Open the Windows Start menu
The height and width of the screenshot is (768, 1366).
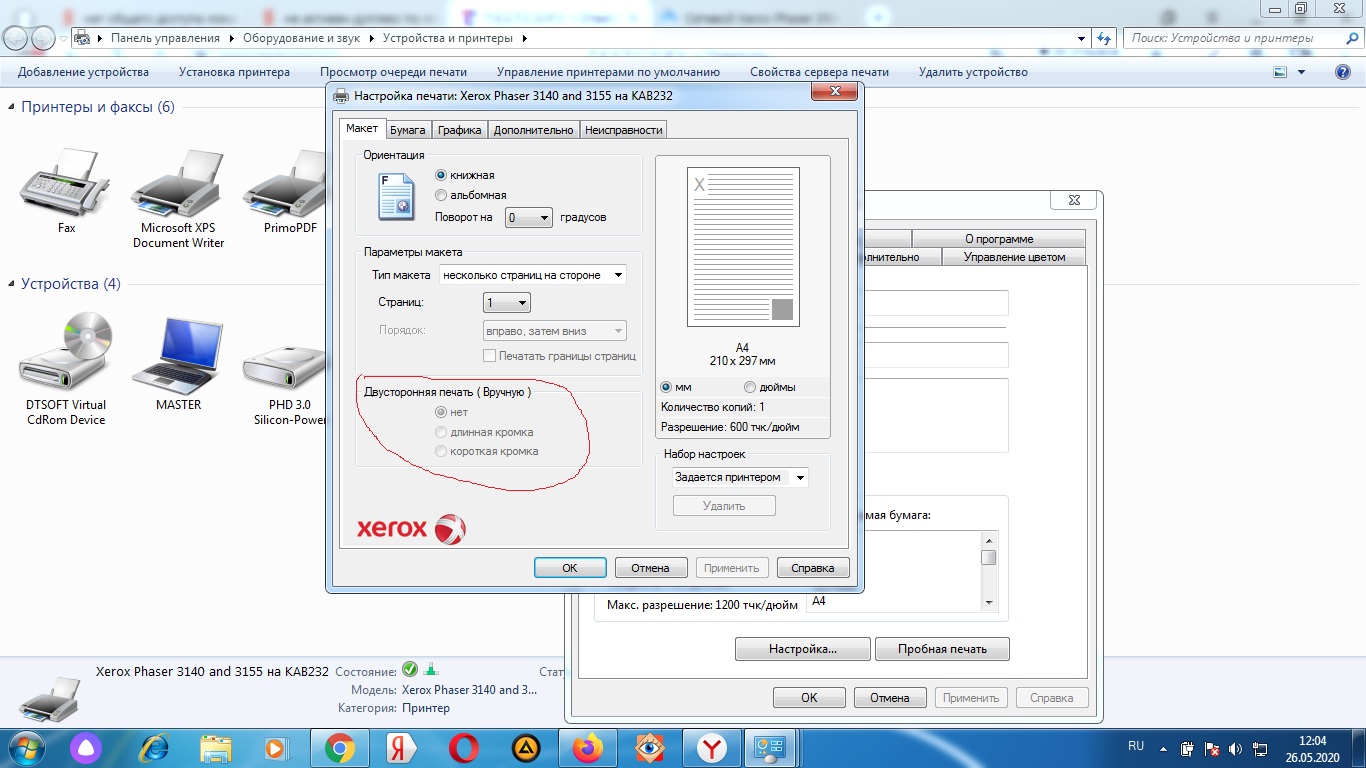(x=24, y=748)
